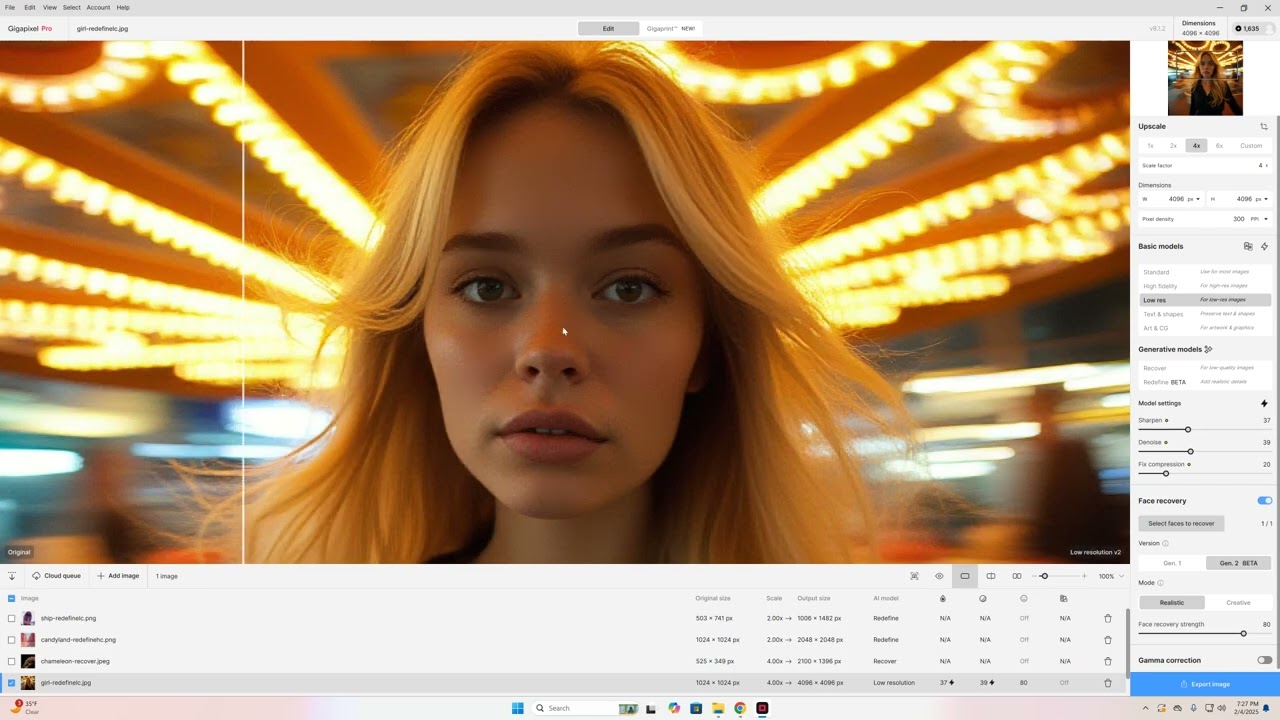Check the ship-redefinelc.png checkbox
1280x720 pixels.
12,618
